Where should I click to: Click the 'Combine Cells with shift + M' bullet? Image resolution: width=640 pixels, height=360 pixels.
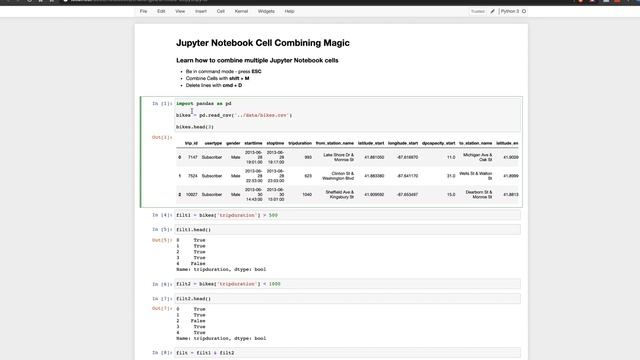217,78
